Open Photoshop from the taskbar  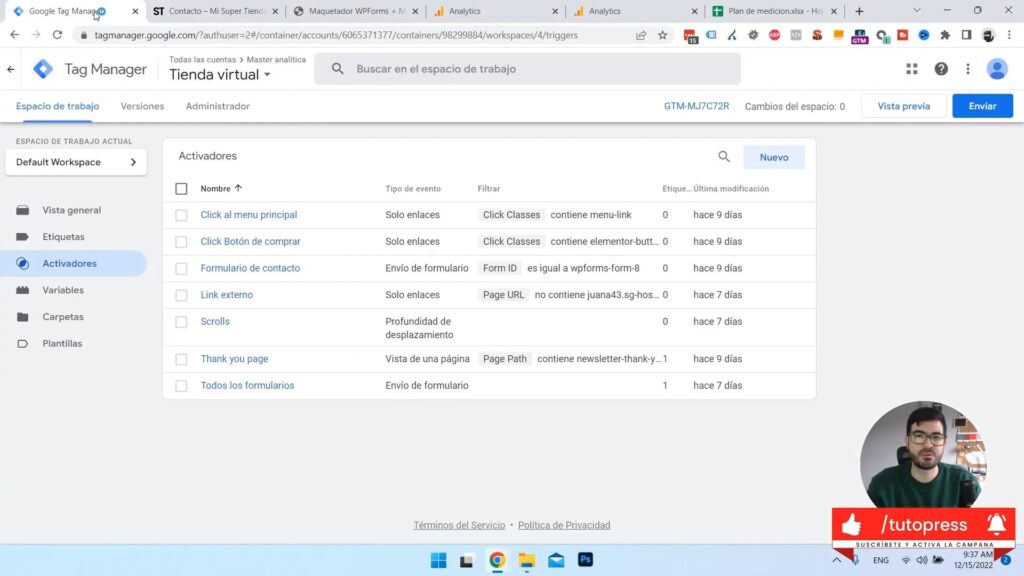tap(585, 559)
